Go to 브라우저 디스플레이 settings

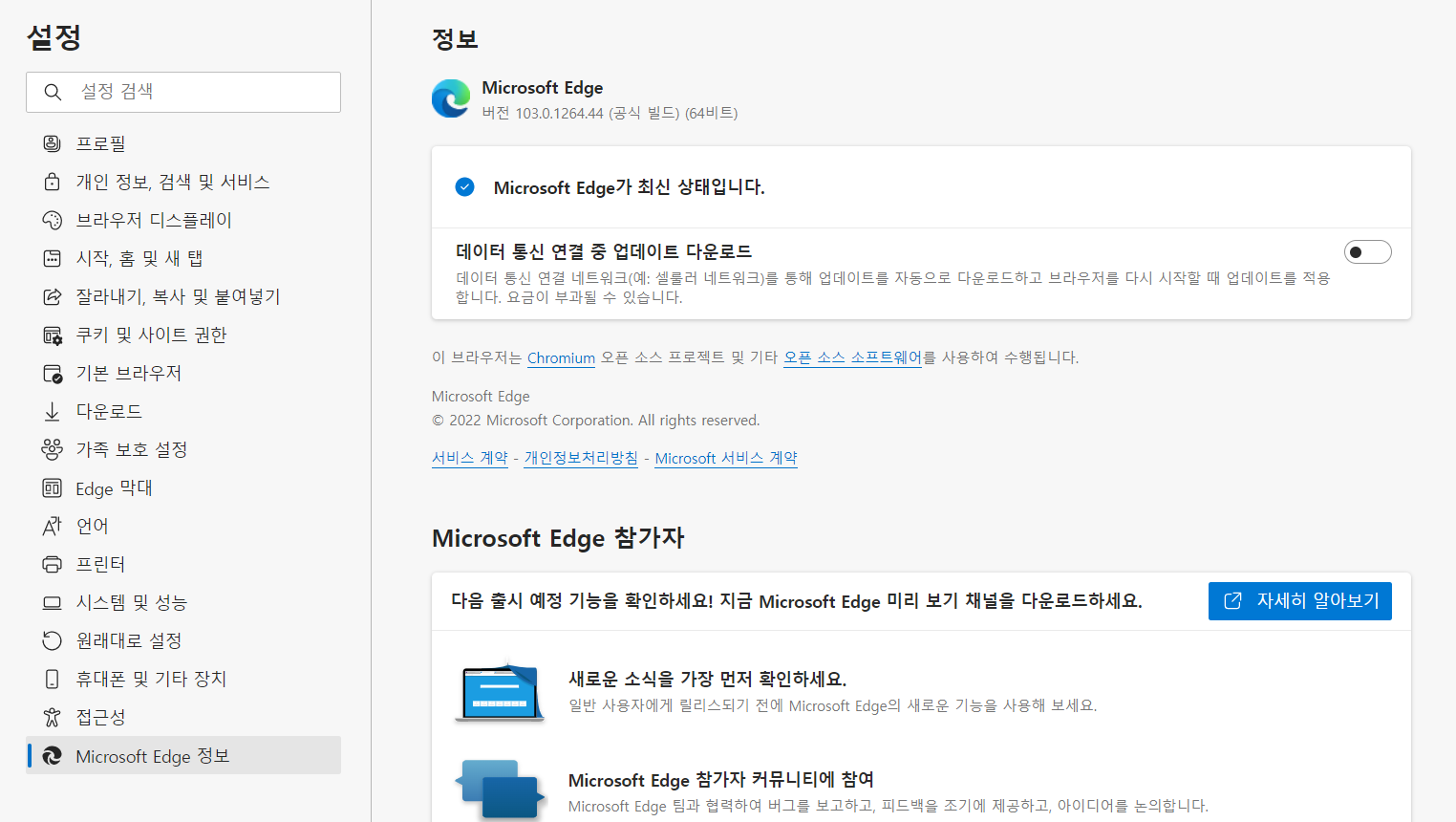click(183, 220)
